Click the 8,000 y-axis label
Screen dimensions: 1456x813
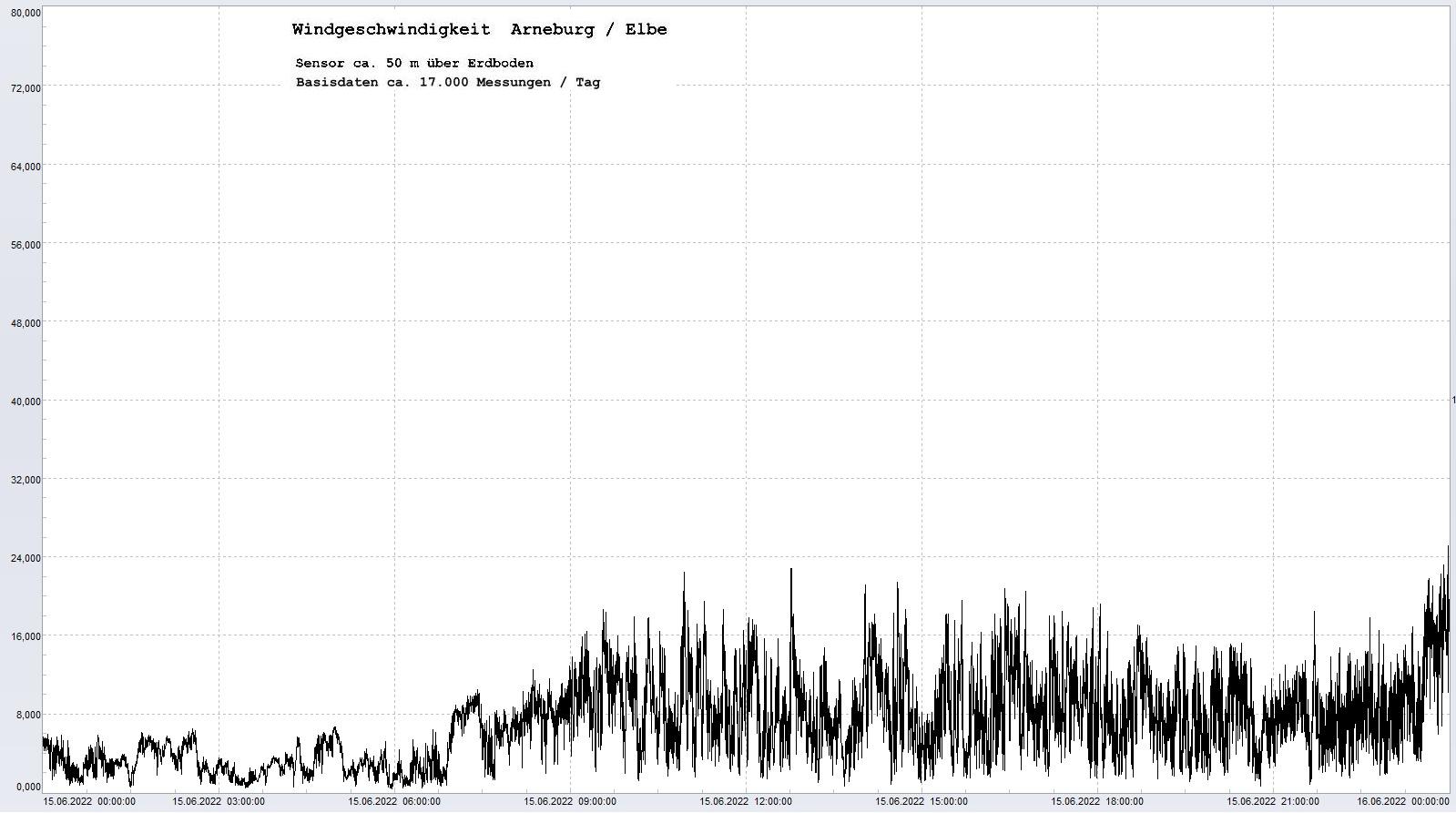pos(26,715)
